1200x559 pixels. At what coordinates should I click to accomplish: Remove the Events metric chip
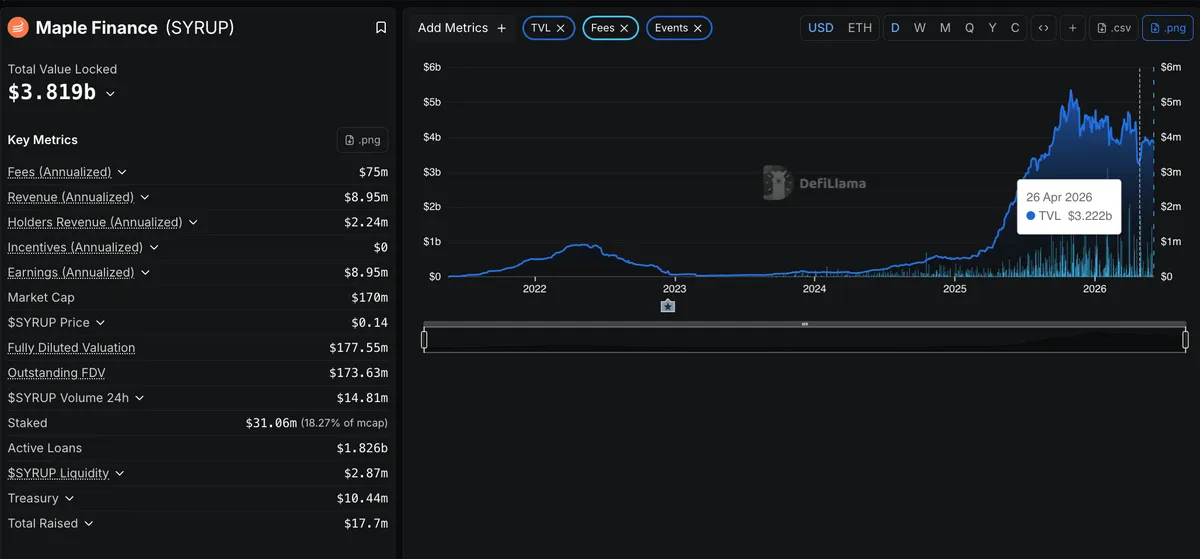(x=698, y=28)
